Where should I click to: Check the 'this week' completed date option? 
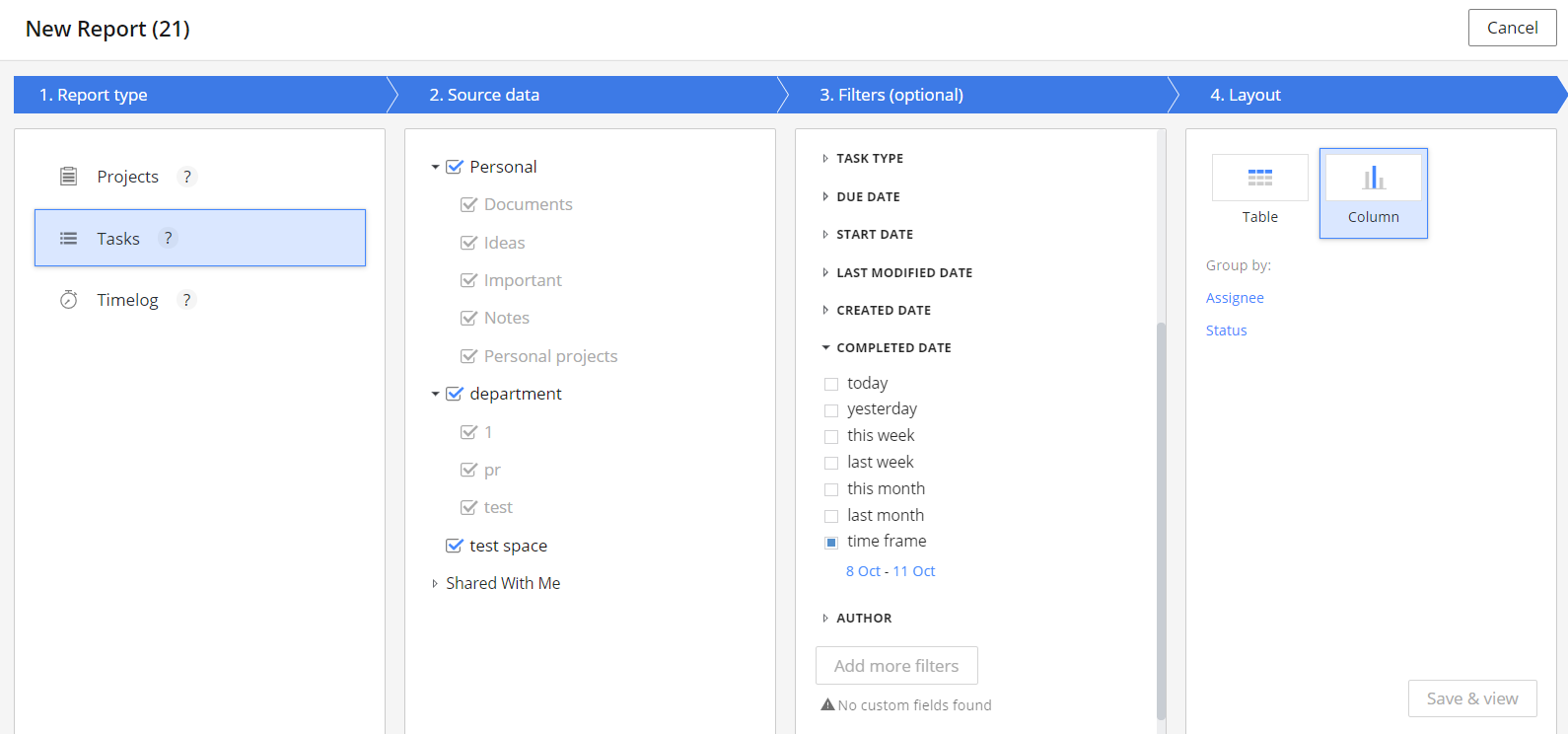pyautogui.click(x=831, y=436)
